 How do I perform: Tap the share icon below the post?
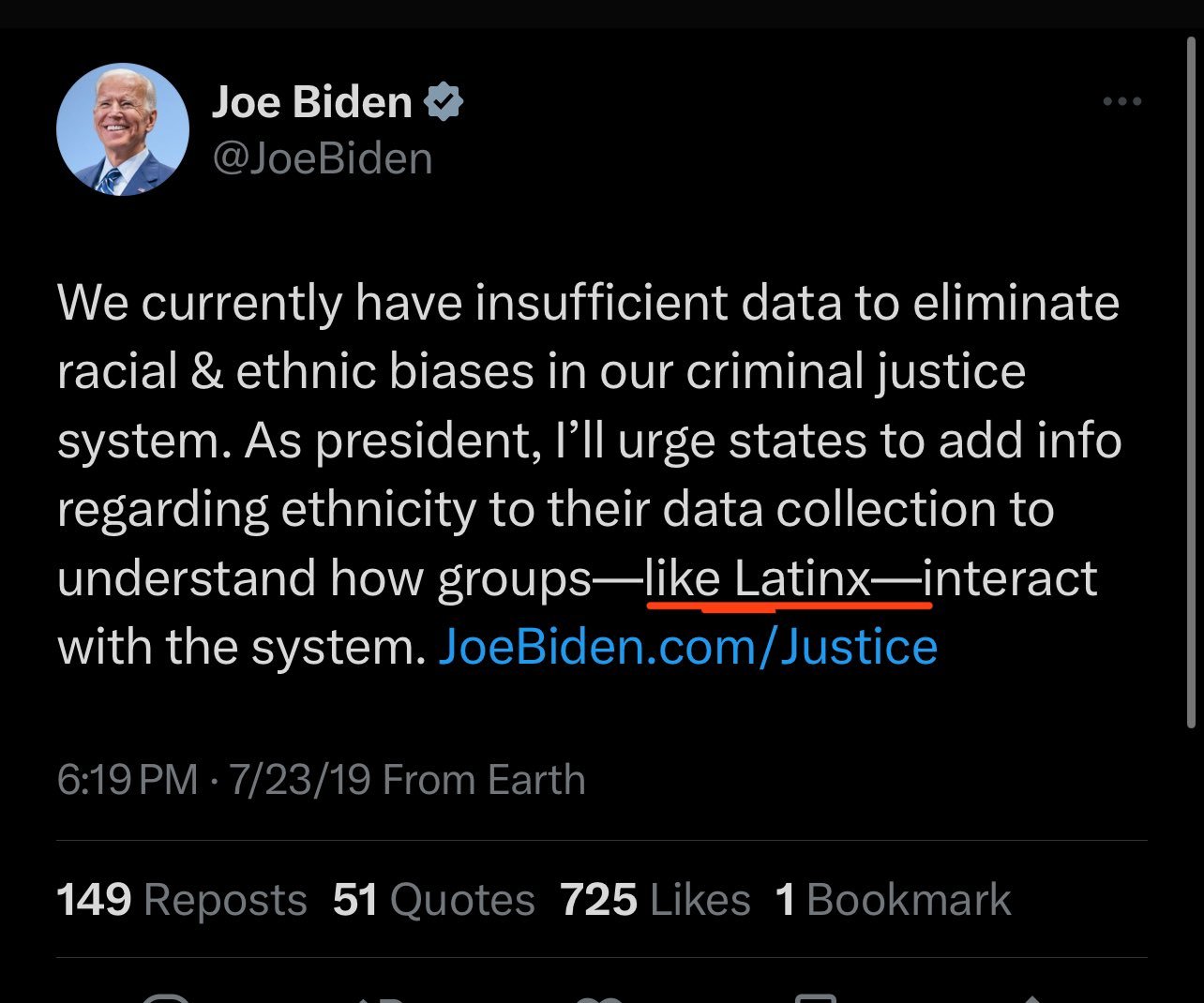[x=1030, y=997]
